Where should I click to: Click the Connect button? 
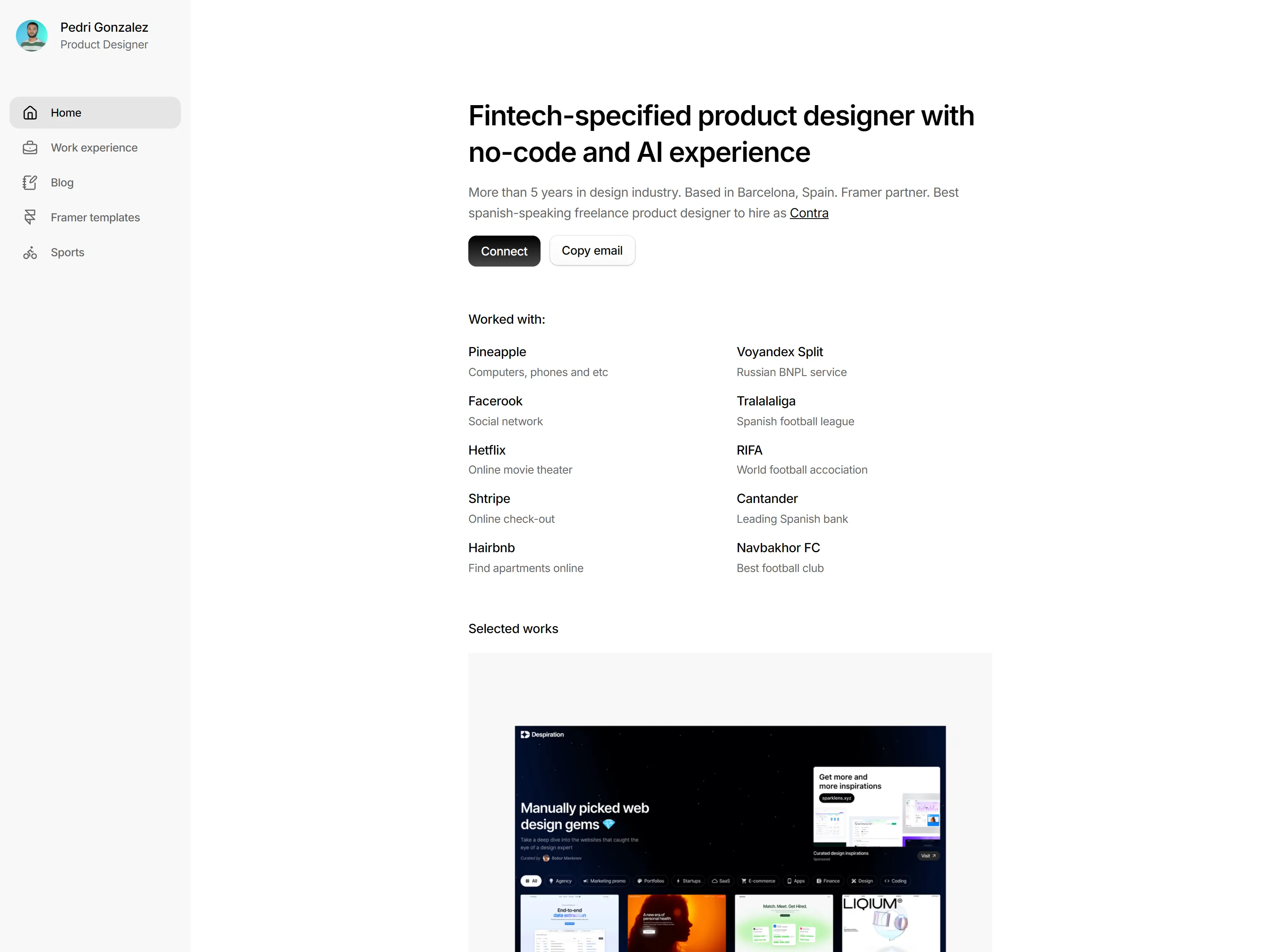click(x=504, y=251)
